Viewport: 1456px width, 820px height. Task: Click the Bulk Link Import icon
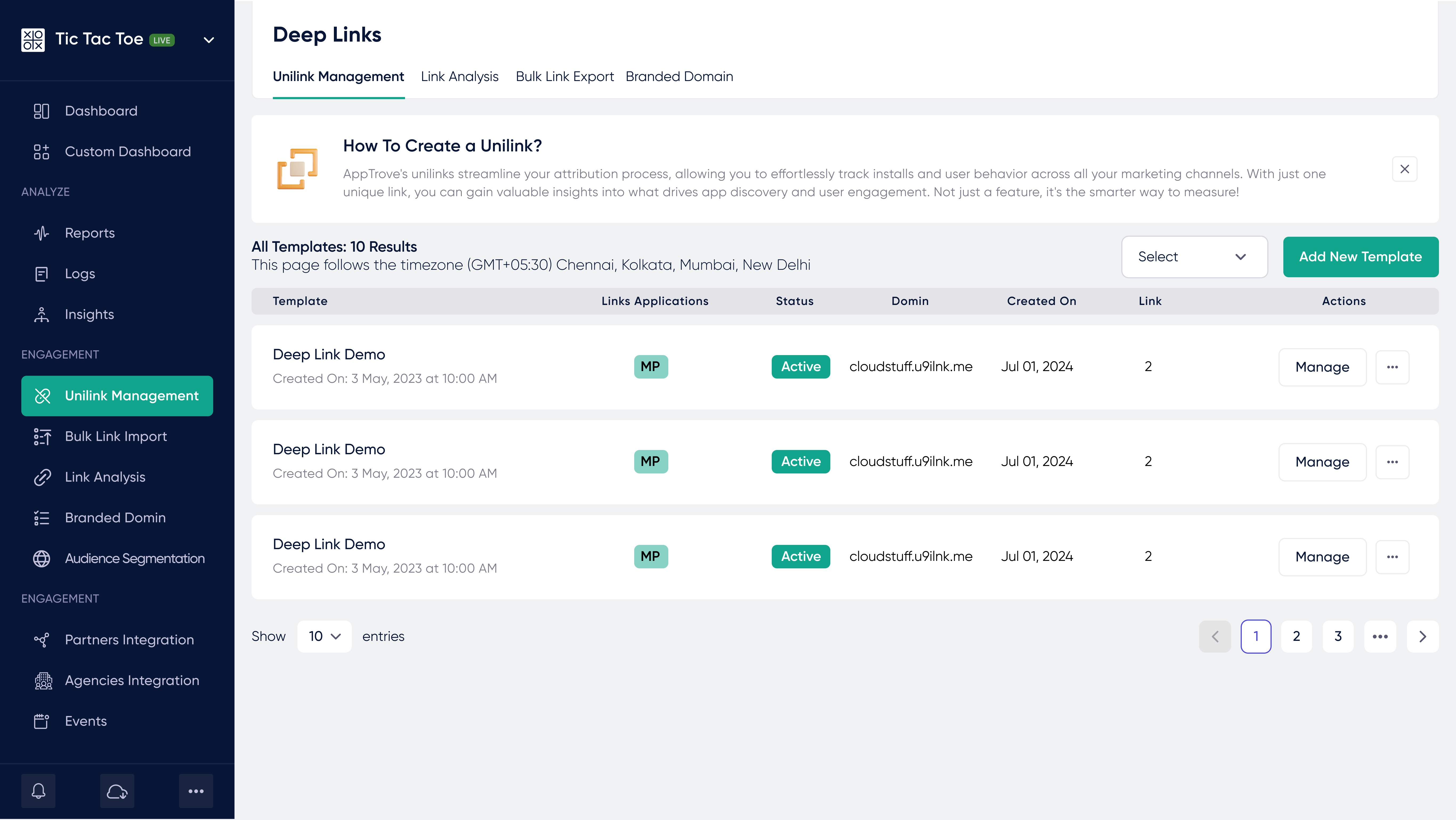42,437
